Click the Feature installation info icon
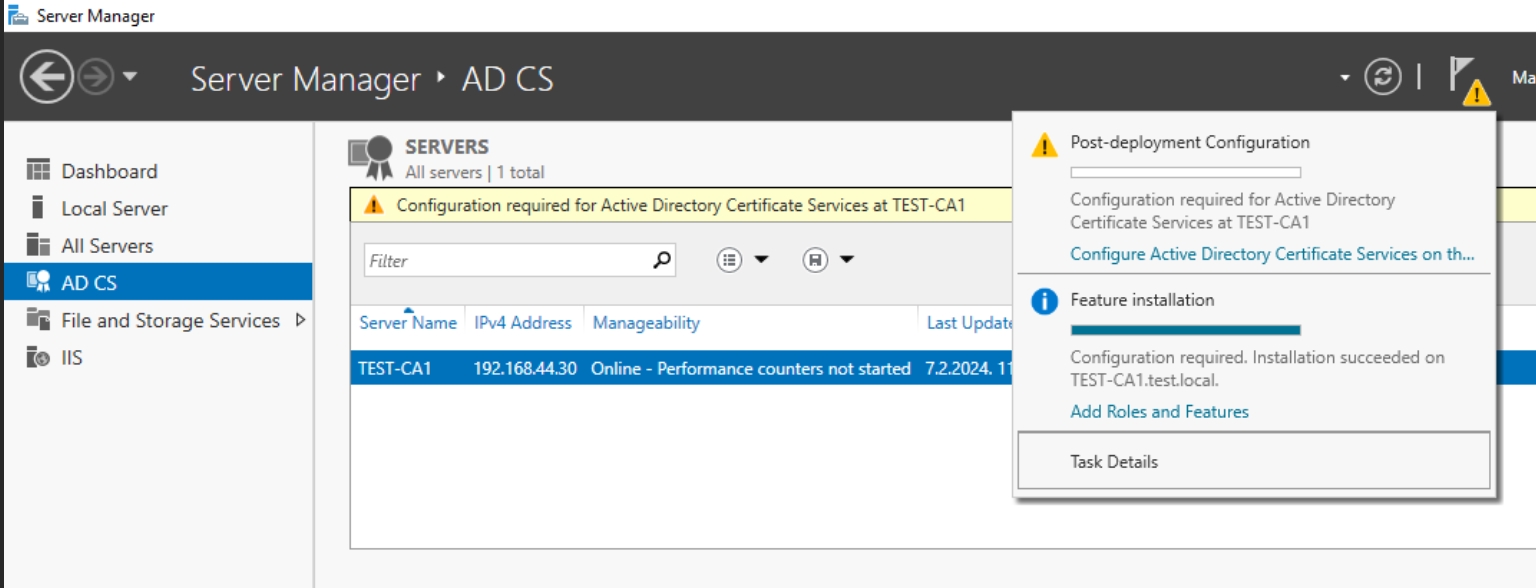Image resolution: width=1536 pixels, height=588 pixels. 1044,301
